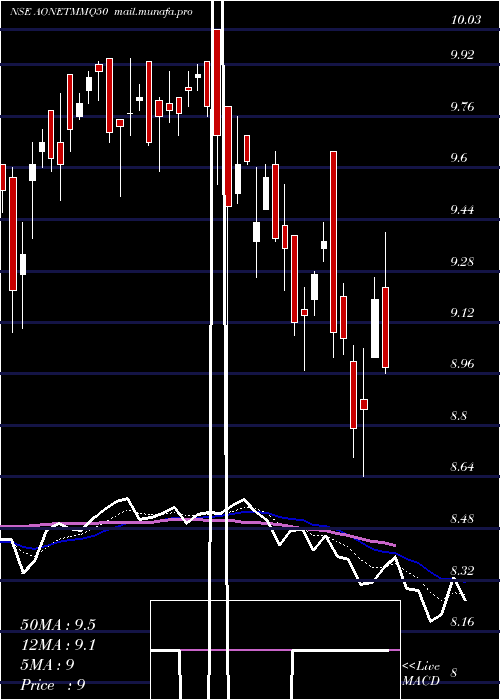Click the mail.munafa.pro watermark text
Viewport: 500px width, 700px height.
[x=153, y=12]
